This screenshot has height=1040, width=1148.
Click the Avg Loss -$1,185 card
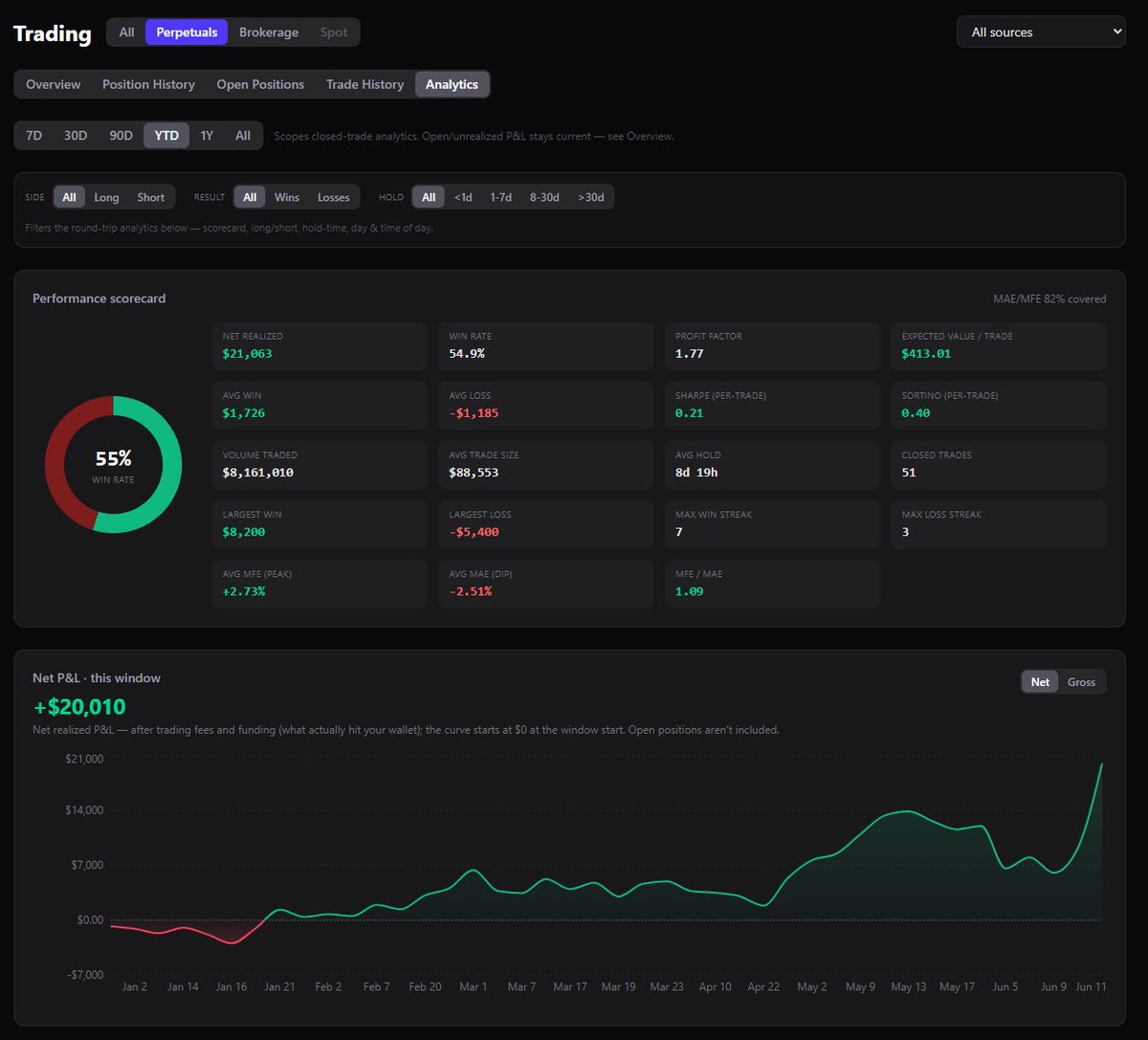(546, 405)
